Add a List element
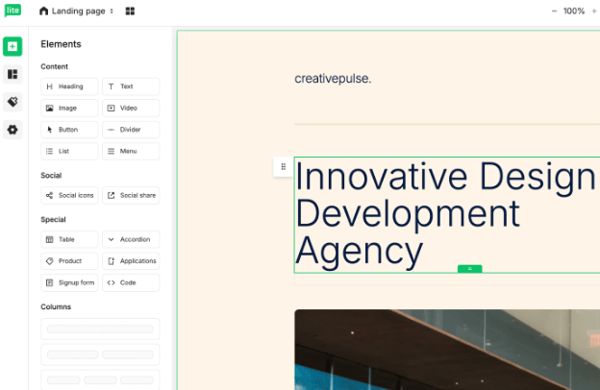 [x=69, y=151]
